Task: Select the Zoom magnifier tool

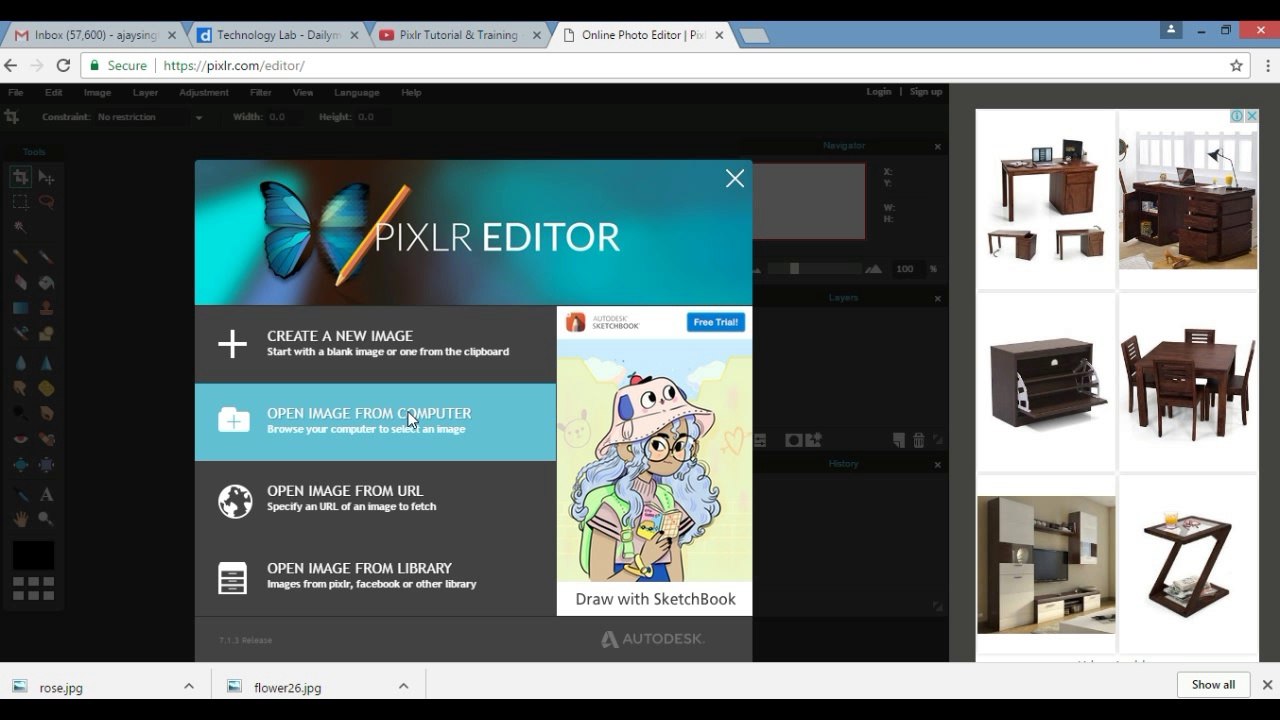Action: click(x=46, y=519)
